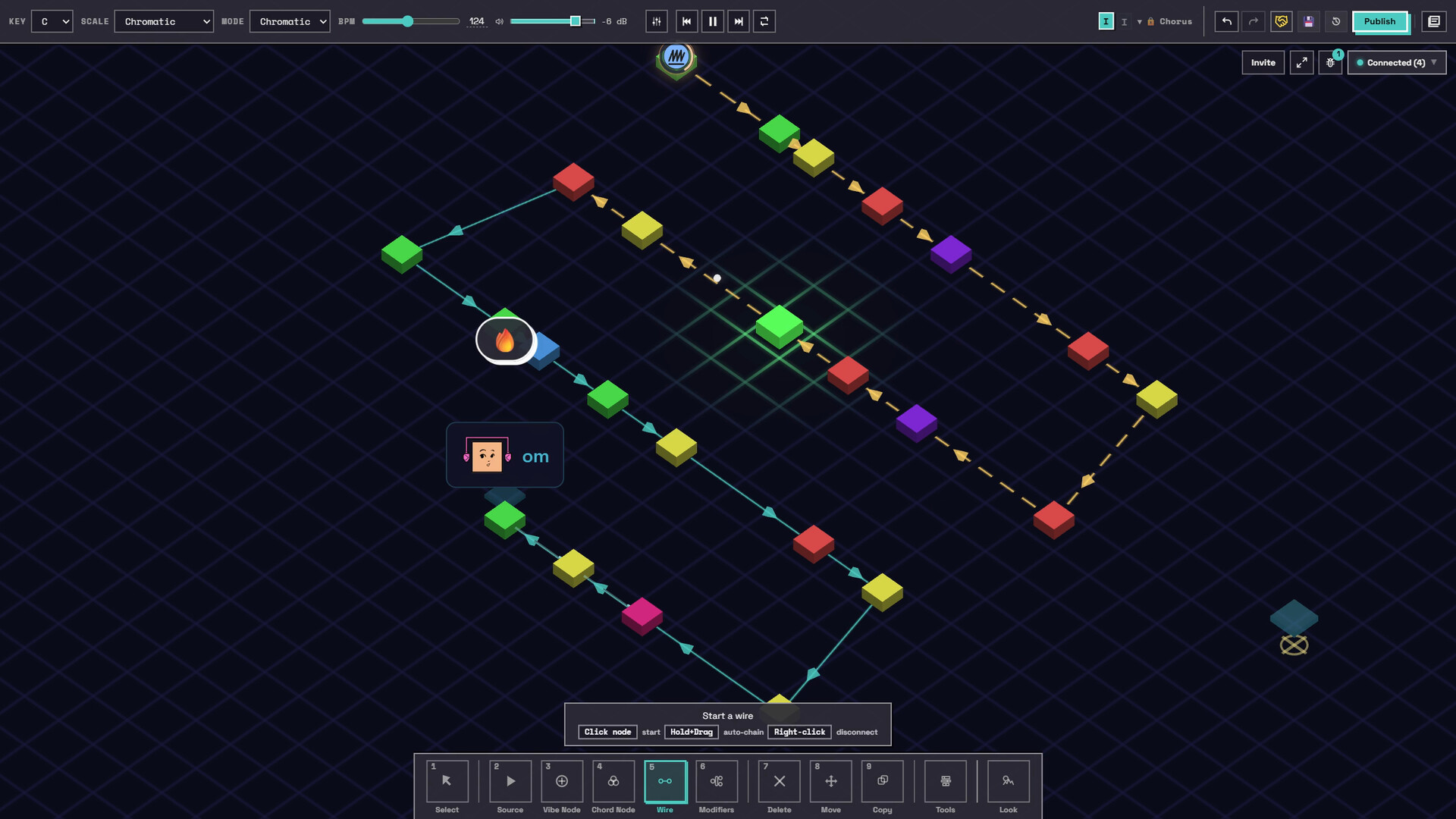The height and width of the screenshot is (819, 1456).
Task: Click the redo arrow button
Action: (x=1254, y=21)
